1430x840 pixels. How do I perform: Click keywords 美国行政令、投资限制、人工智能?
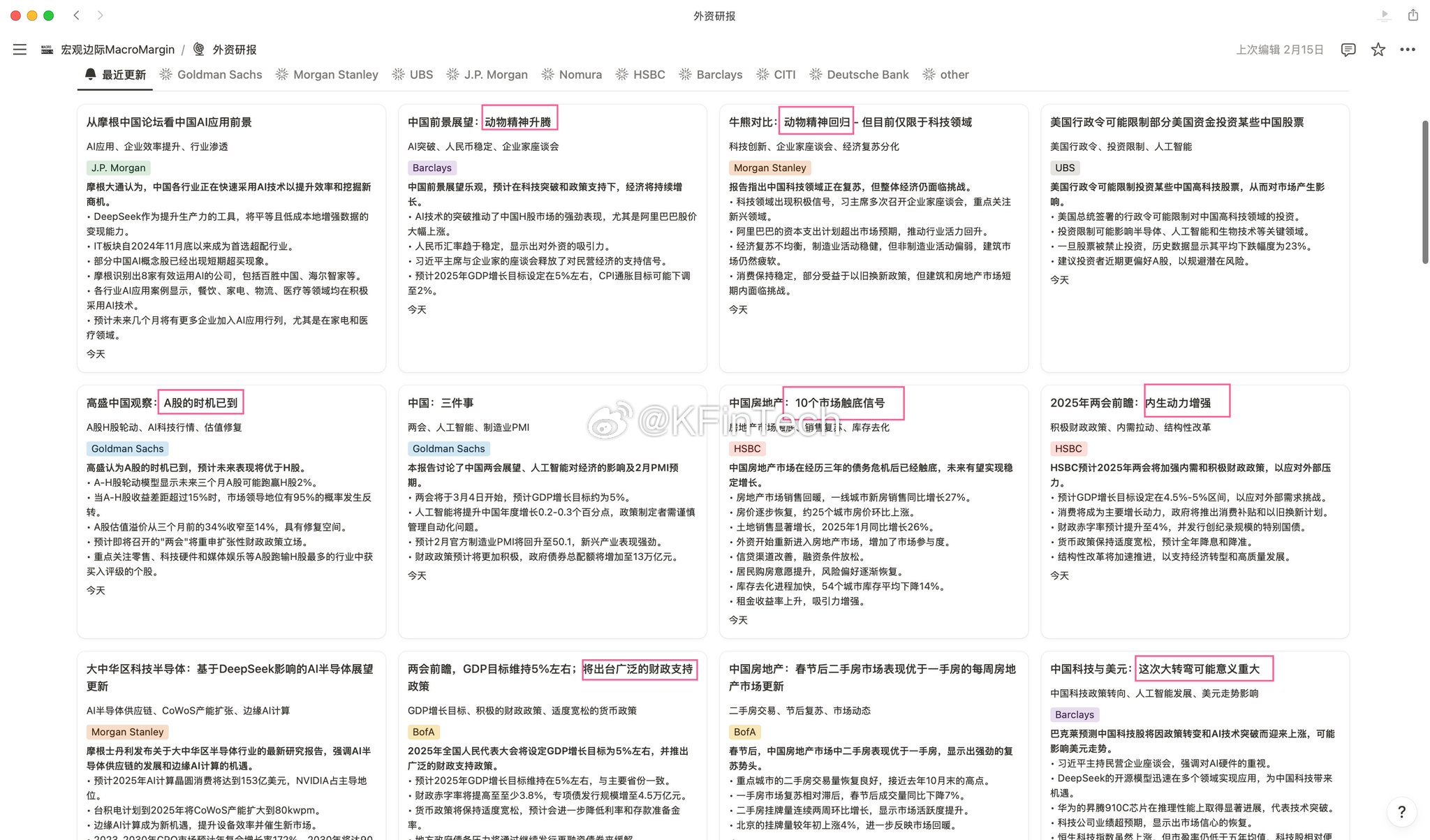coord(1121,147)
